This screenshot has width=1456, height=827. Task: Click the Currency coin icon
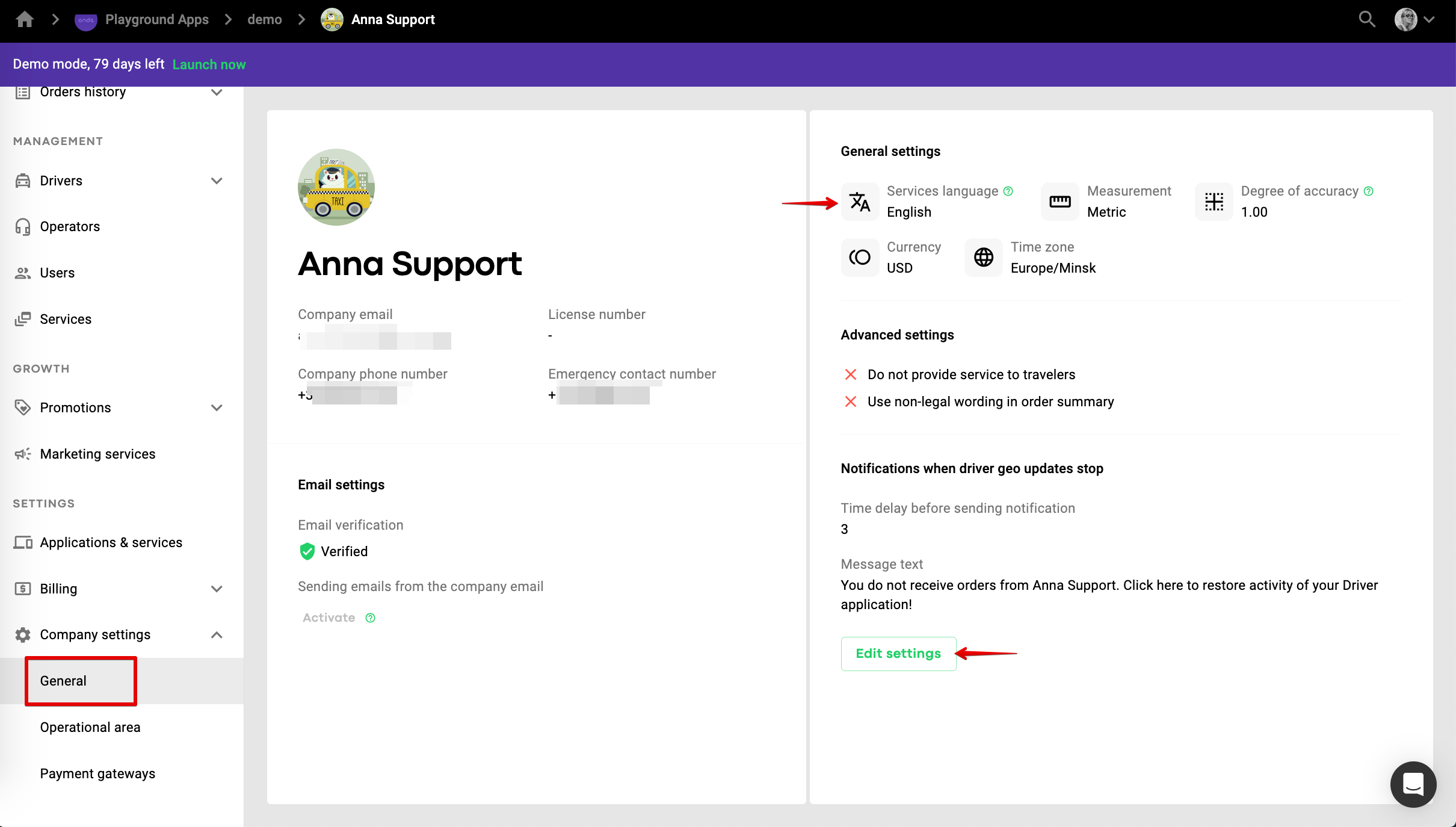860,258
